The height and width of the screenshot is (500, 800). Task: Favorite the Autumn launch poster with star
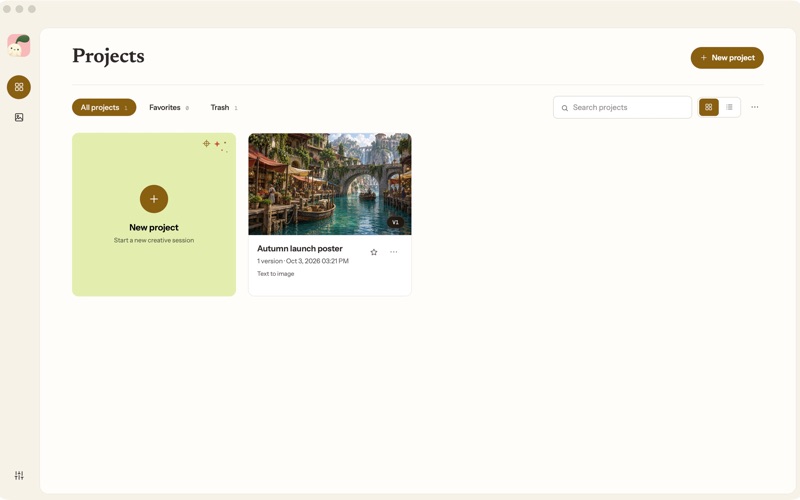[374, 252]
